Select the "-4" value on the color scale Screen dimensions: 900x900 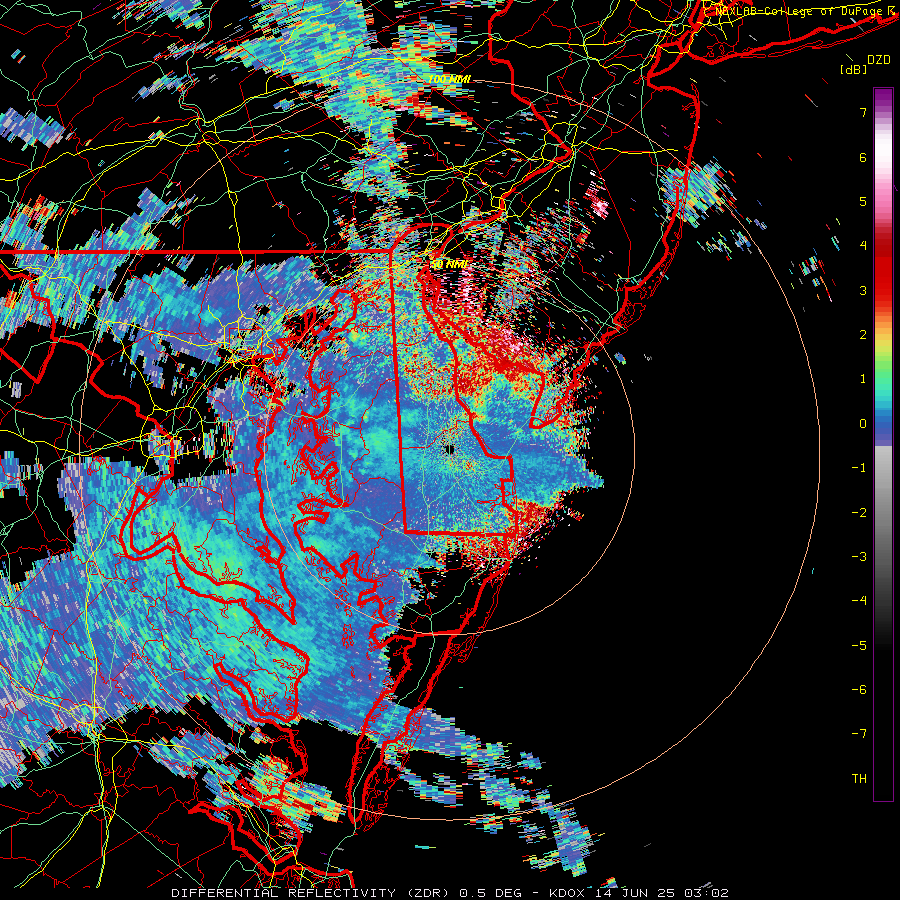(859, 601)
